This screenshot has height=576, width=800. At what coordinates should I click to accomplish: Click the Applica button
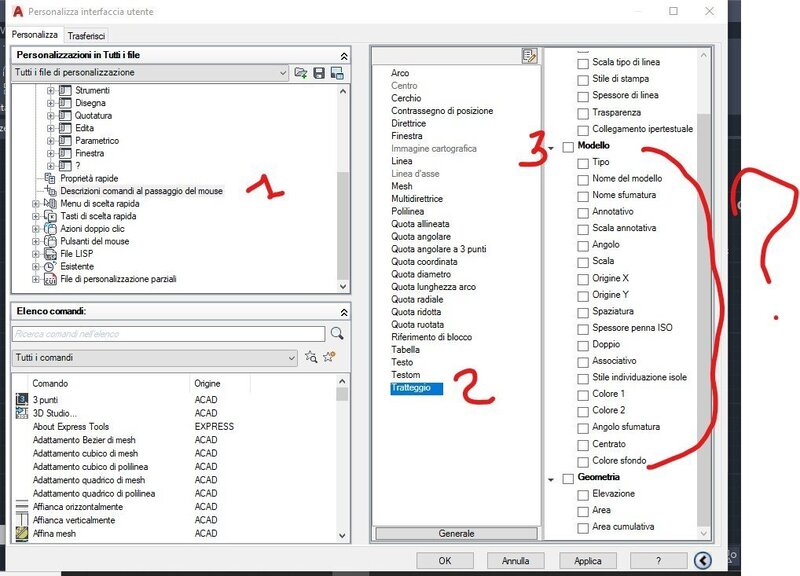pyautogui.click(x=588, y=561)
